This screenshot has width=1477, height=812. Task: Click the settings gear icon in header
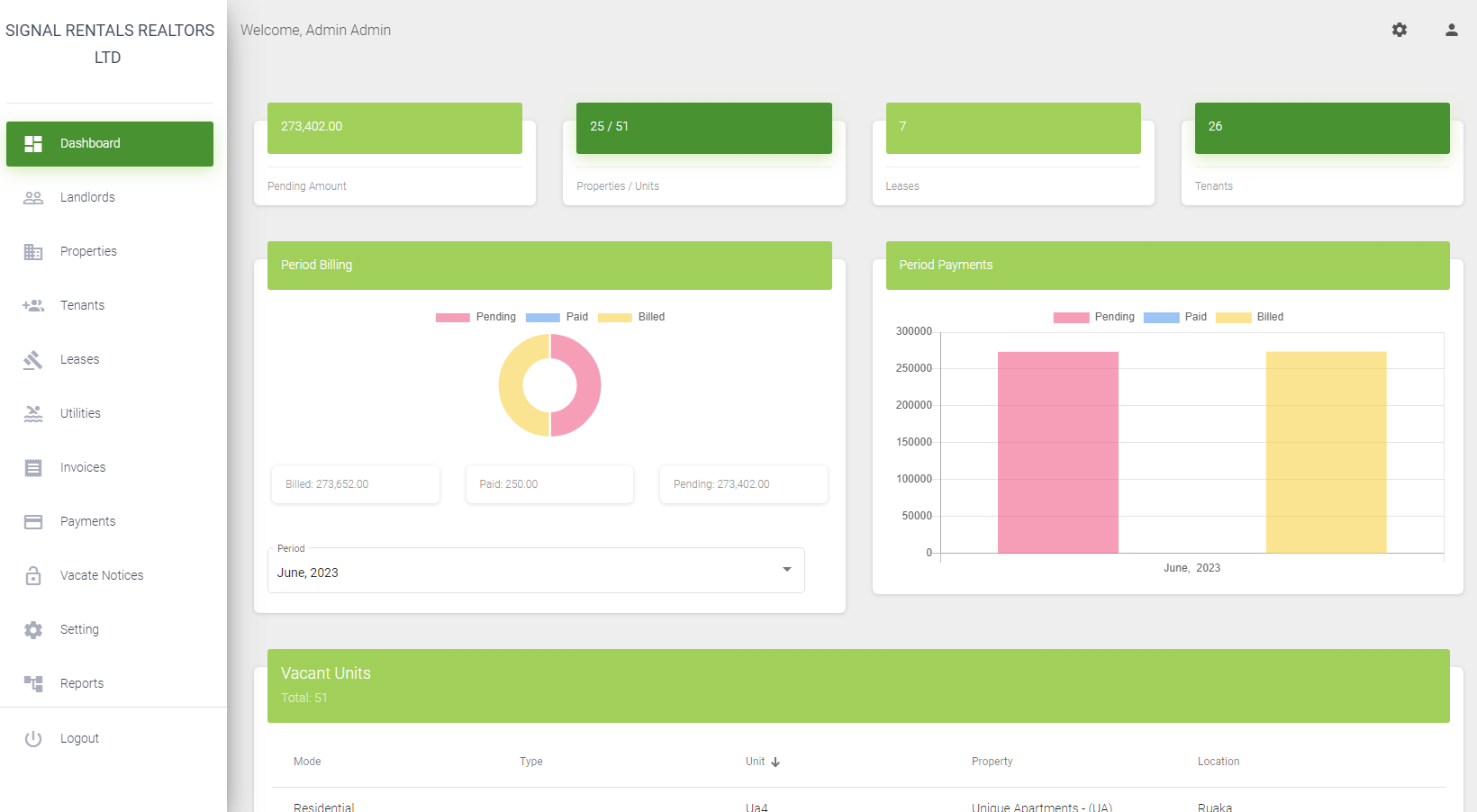coord(1400,30)
